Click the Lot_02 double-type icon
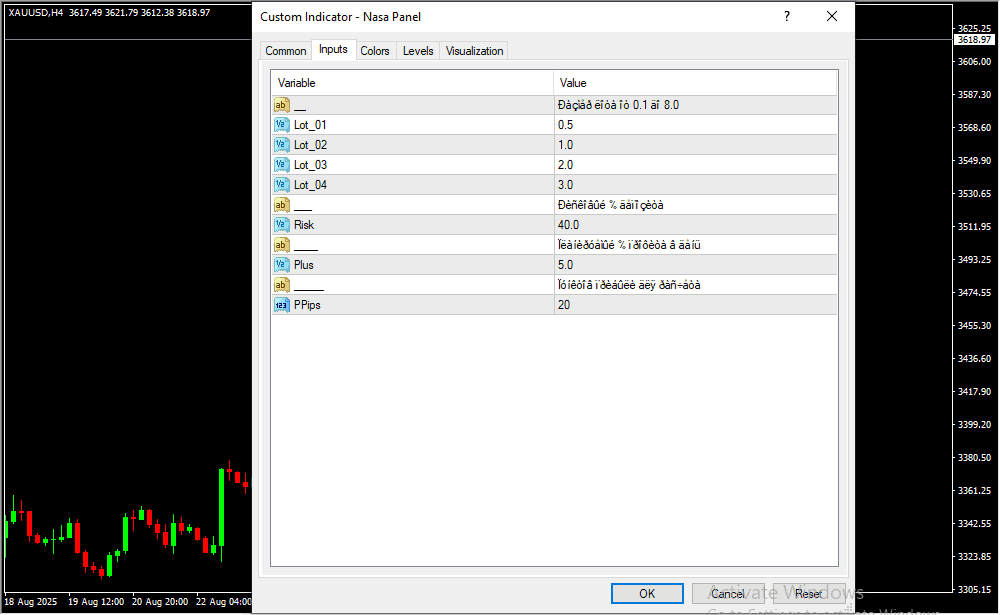Viewport: 1000px width, 615px height. coord(281,145)
